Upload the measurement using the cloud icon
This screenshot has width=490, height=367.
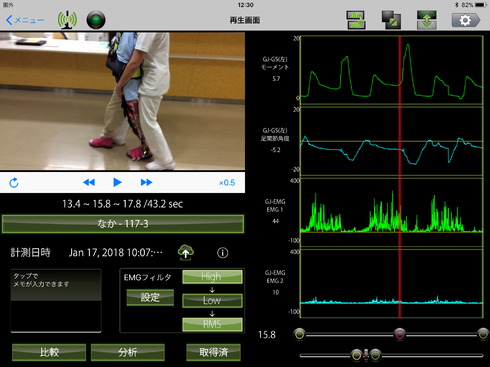pos(186,252)
